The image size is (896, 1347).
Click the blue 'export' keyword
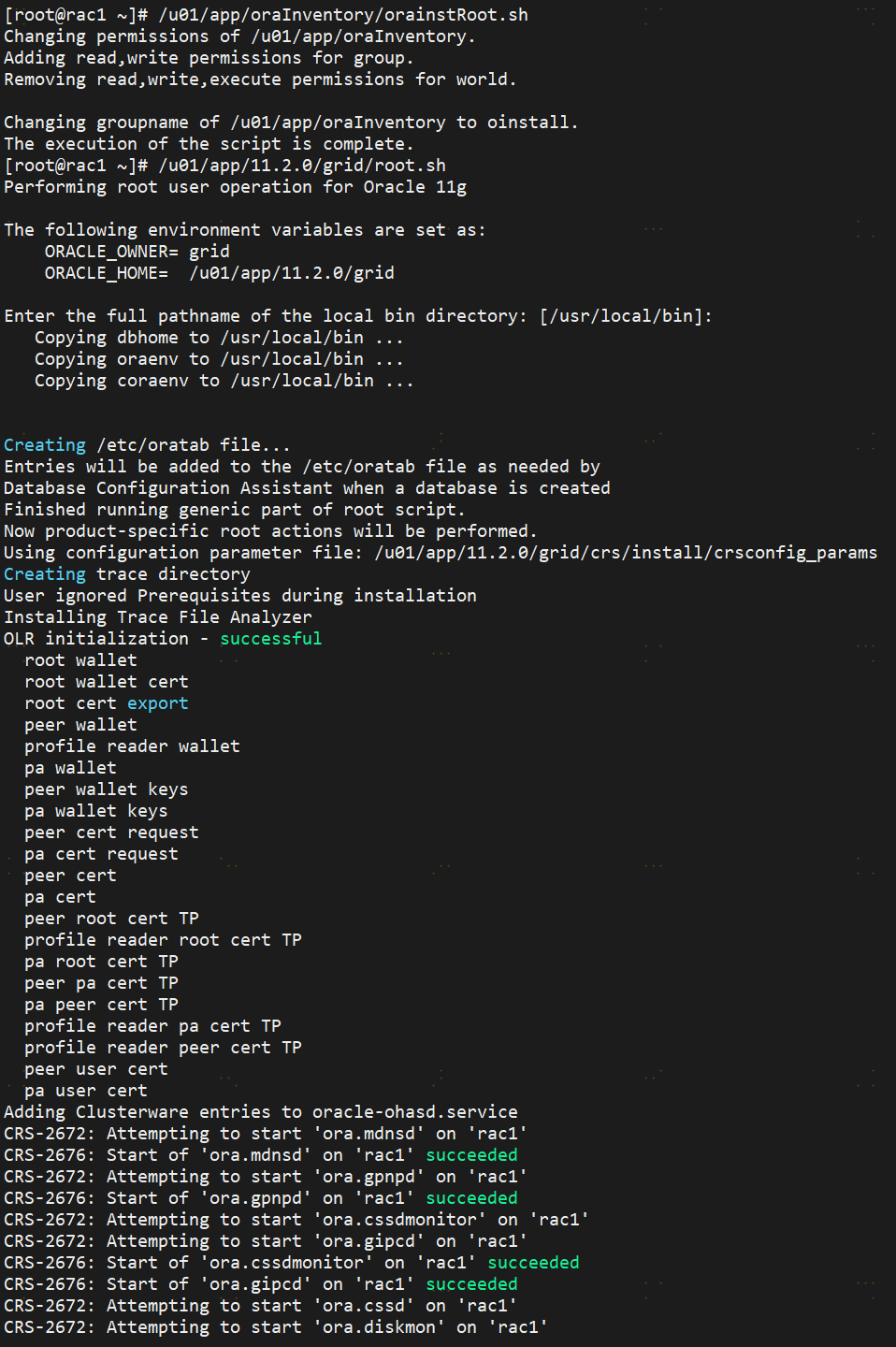[158, 703]
